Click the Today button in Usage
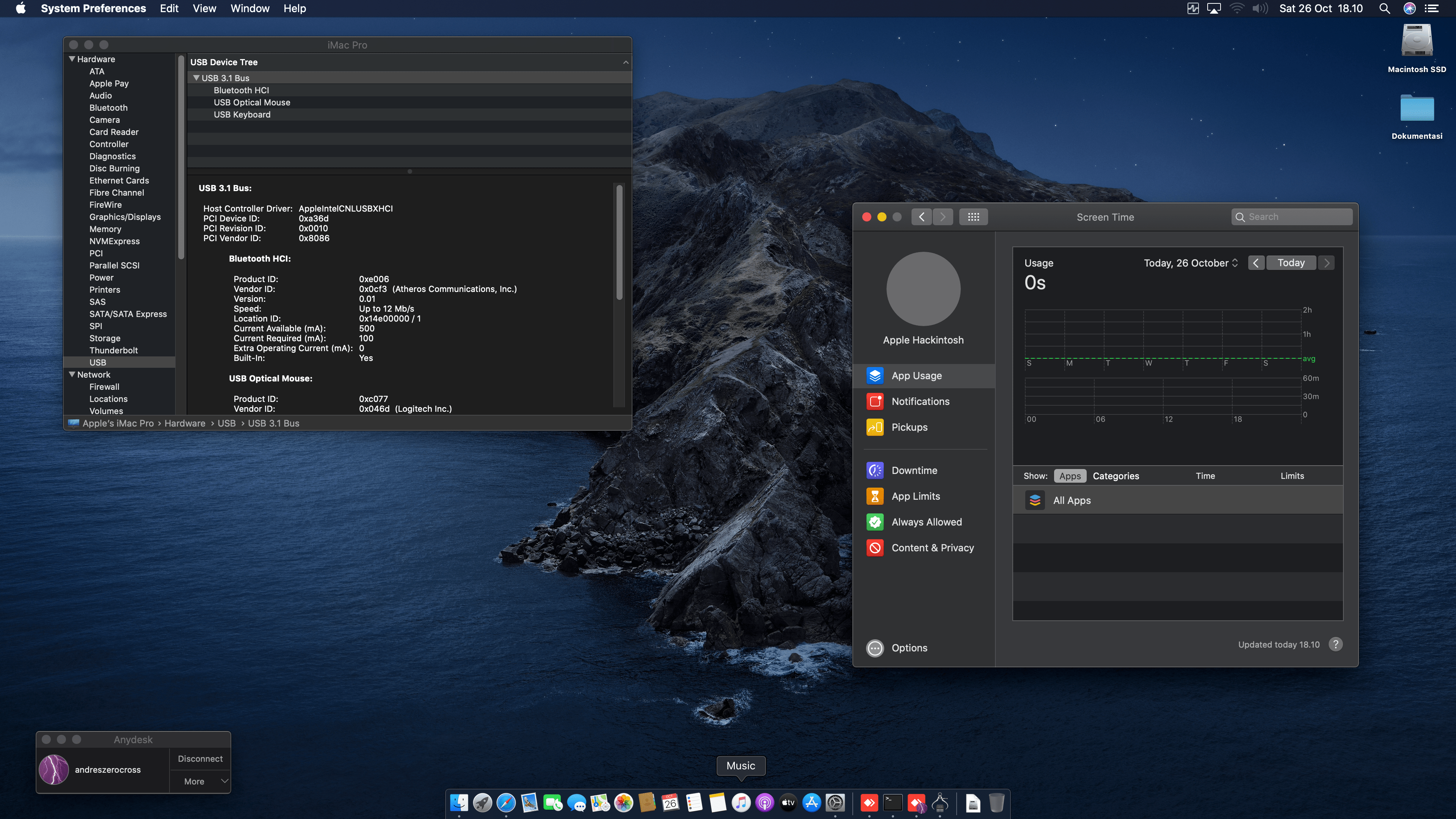This screenshot has height=819, width=1456. pos(1291,263)
